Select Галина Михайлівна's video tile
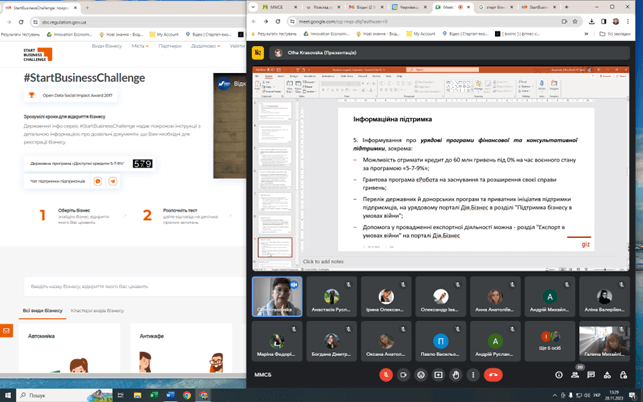643x402 pixels. pyautogui.click(x=604, y=341)
